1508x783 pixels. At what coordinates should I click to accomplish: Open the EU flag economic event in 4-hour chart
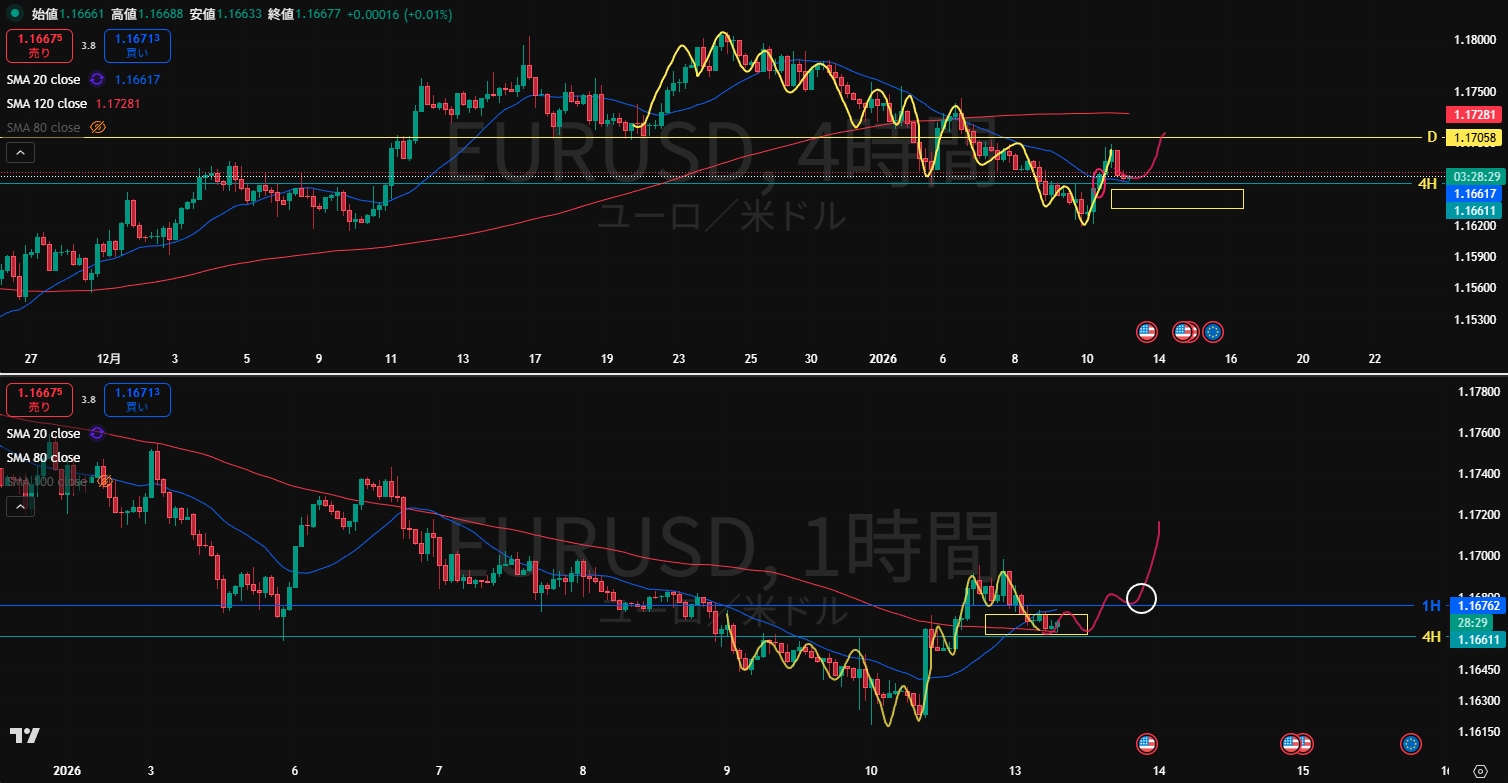pyautogui.click(x=1213, y=332)
